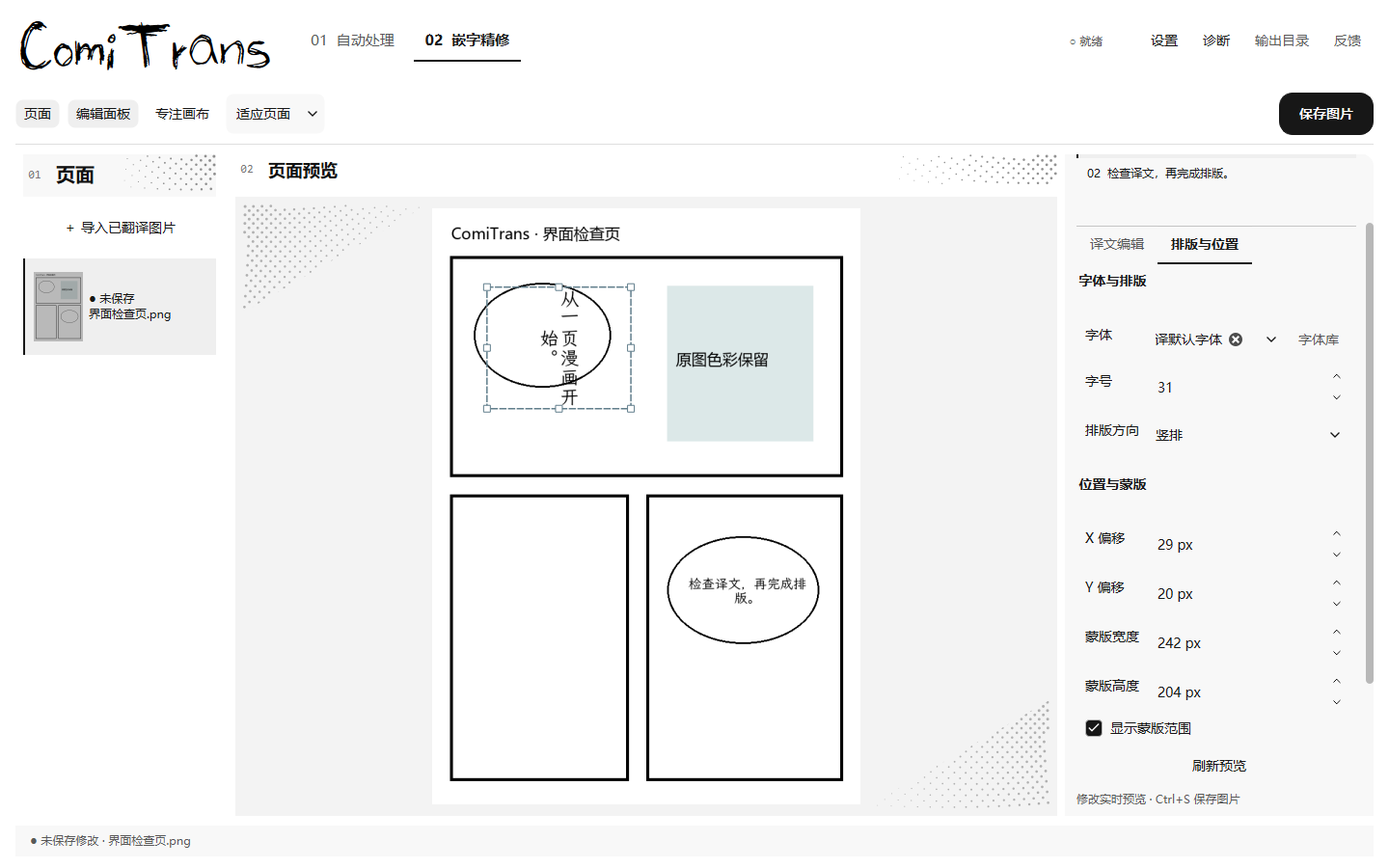
Task: Uncheck the 显示蒙版范围 checkbox
Action: (1094, 728)
